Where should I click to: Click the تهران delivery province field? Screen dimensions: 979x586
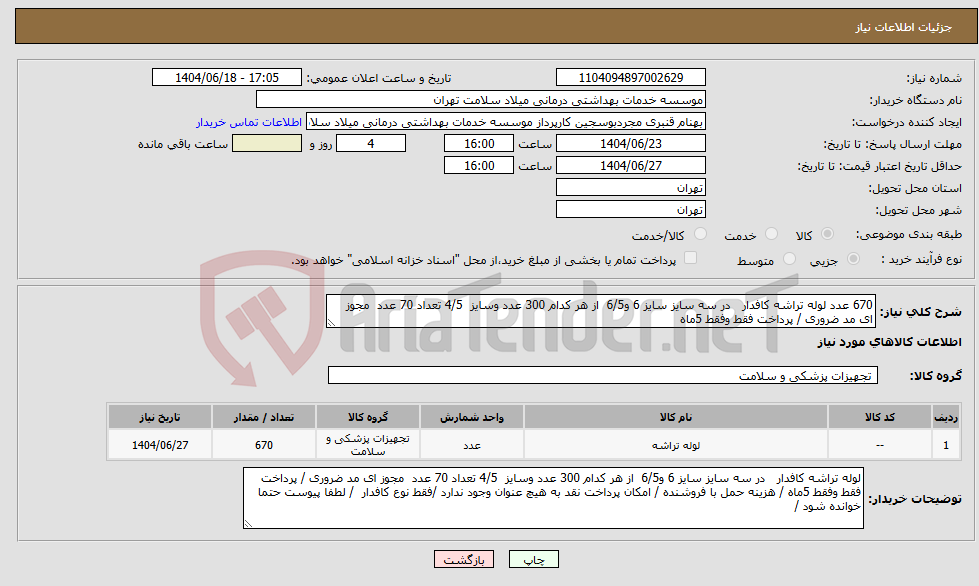[x=630, y=187]
